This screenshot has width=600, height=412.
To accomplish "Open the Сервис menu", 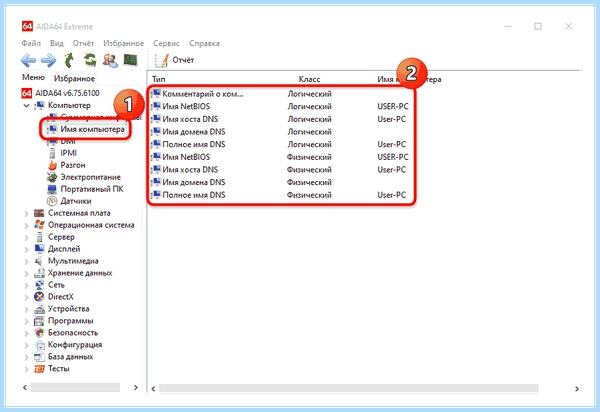I will coord(166,43).
